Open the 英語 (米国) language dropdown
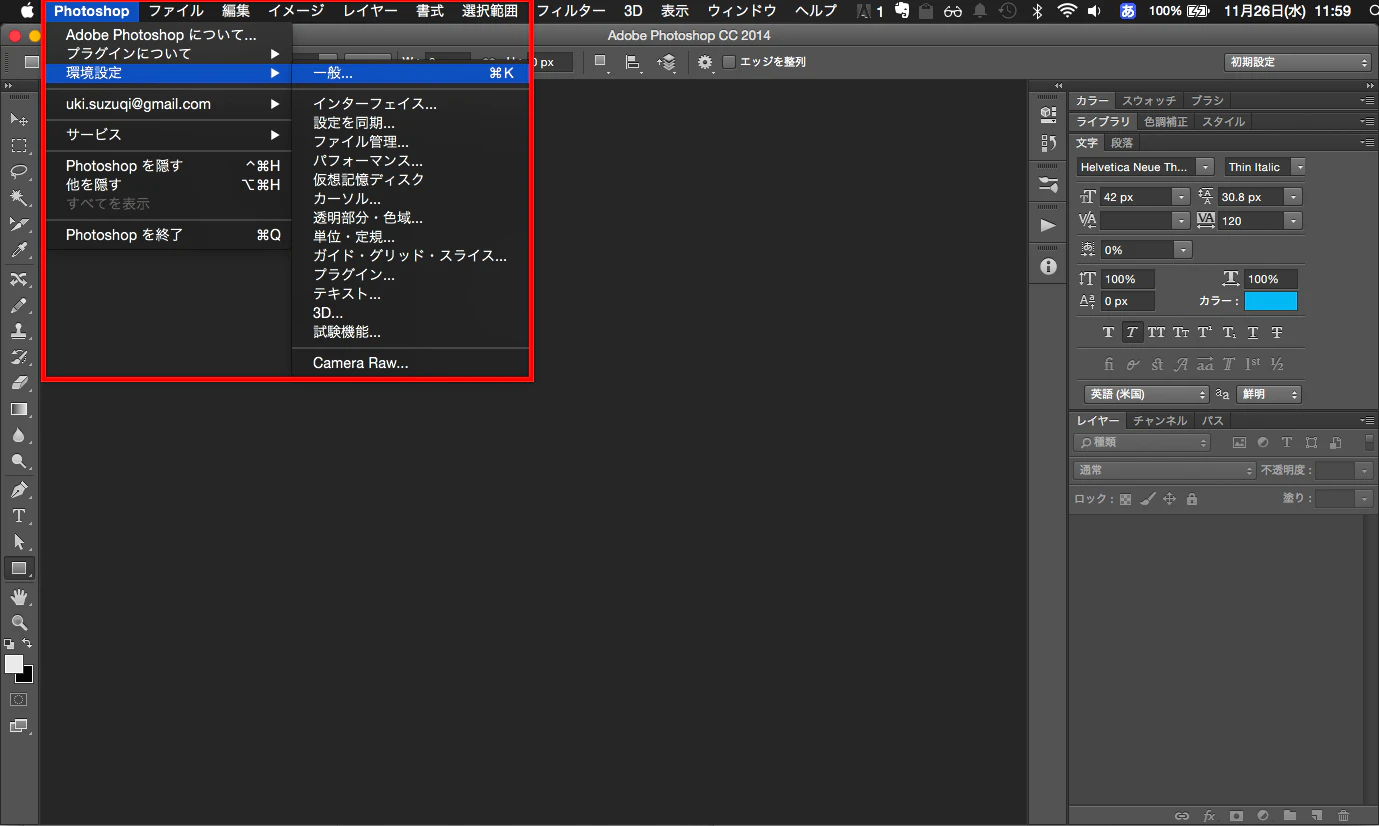1379x826 pixels. pyautogui.click(x=1147, y=394)
